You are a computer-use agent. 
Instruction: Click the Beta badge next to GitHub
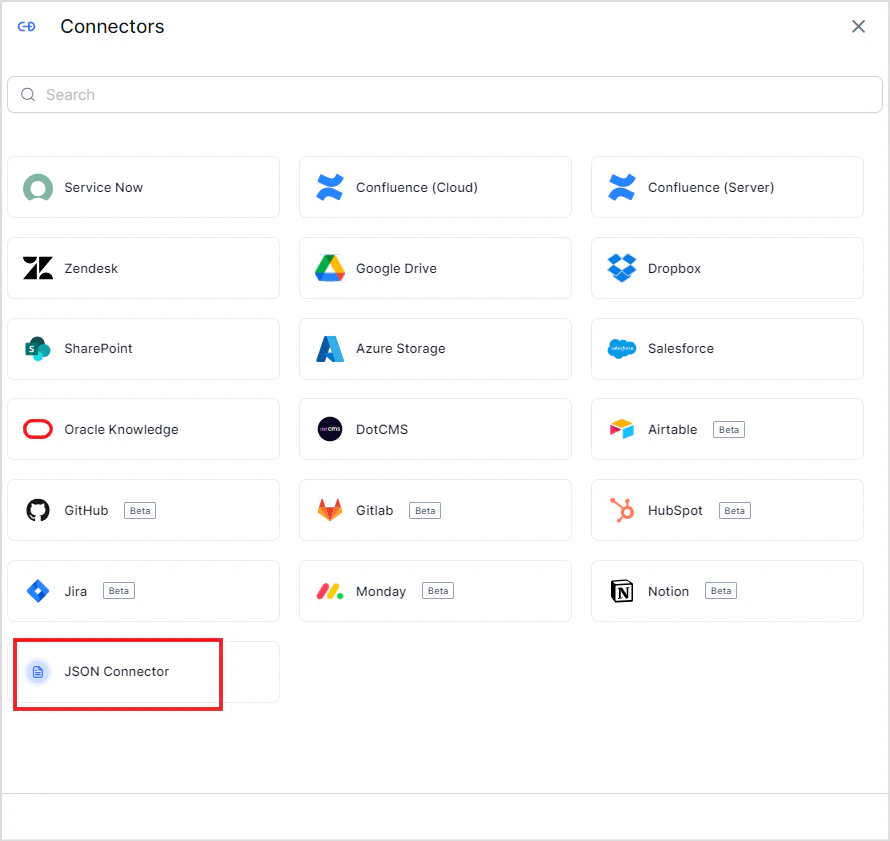click(x=140, y=510)
